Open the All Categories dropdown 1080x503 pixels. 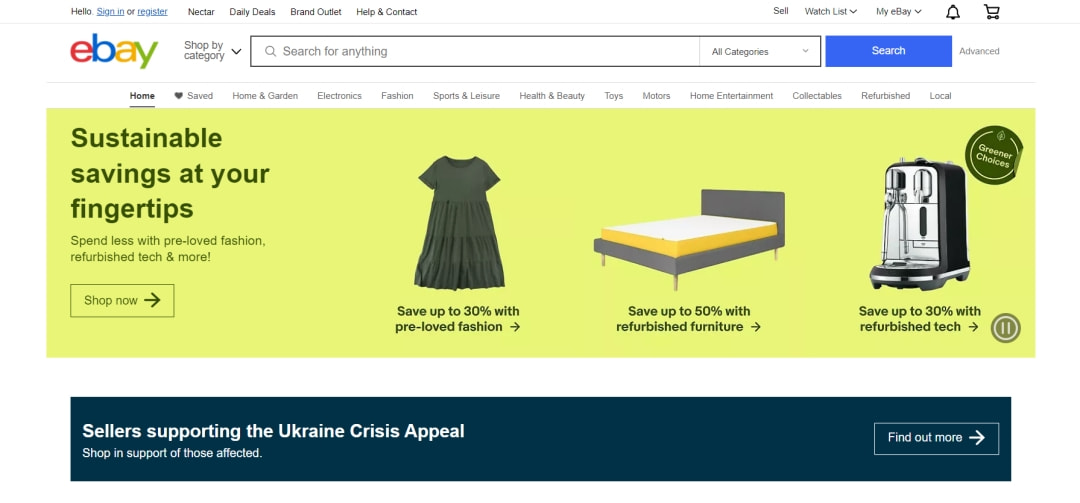(x=760, y=52)
